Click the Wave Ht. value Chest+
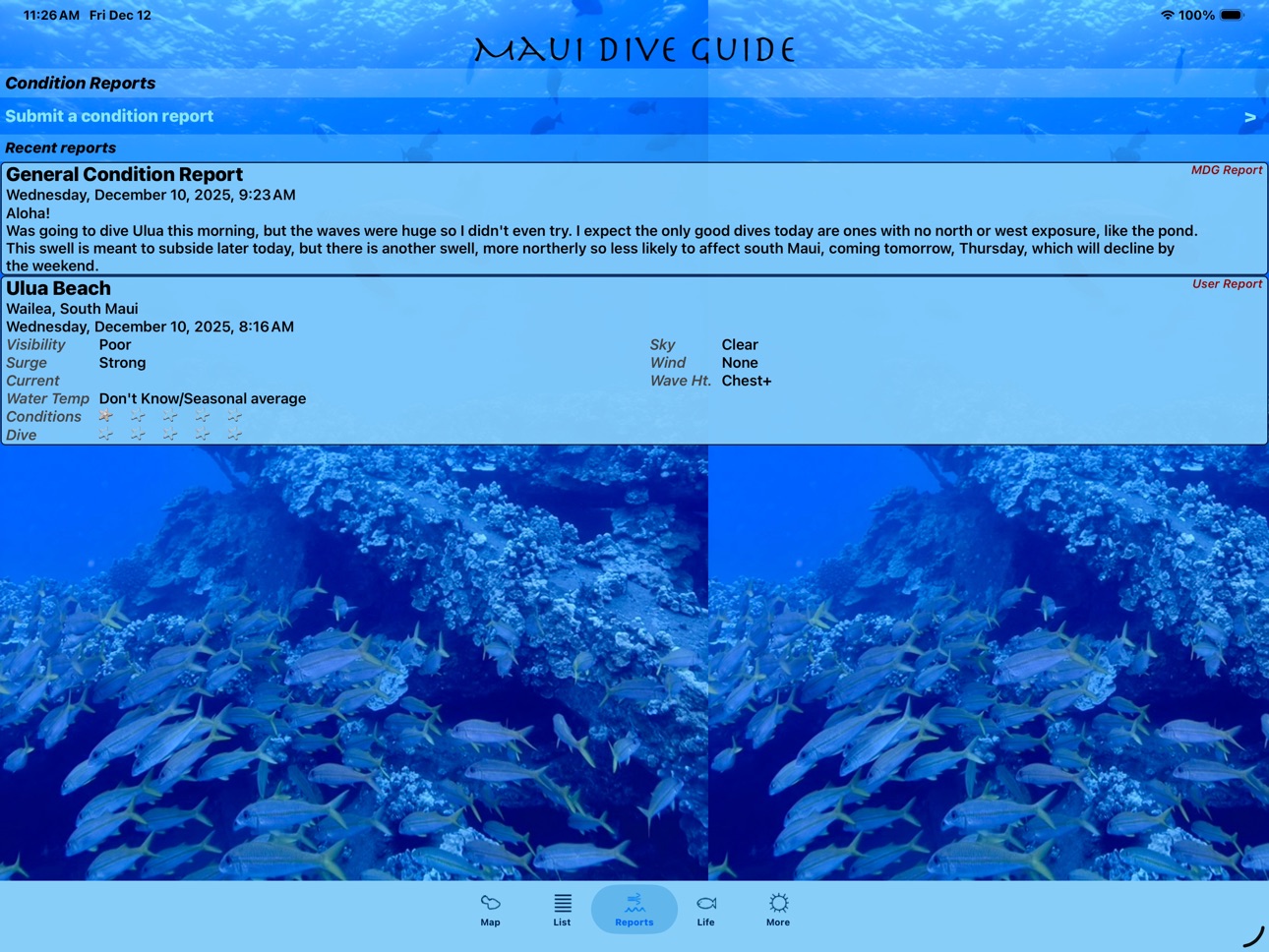Screen dimensions: 1269x952 [x=747, y=381]
